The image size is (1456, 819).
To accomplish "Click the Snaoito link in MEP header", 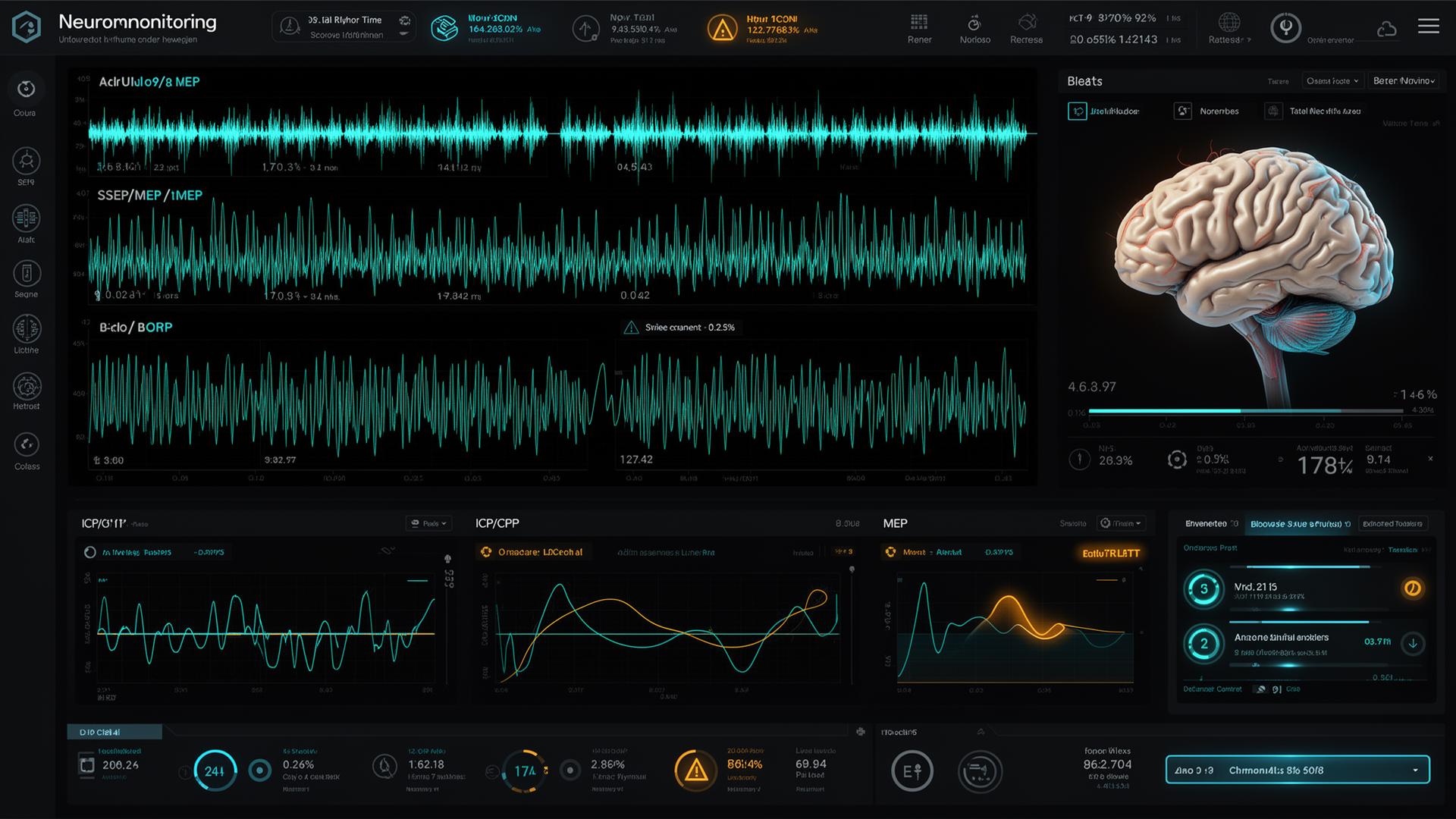I will point(1073,523).
